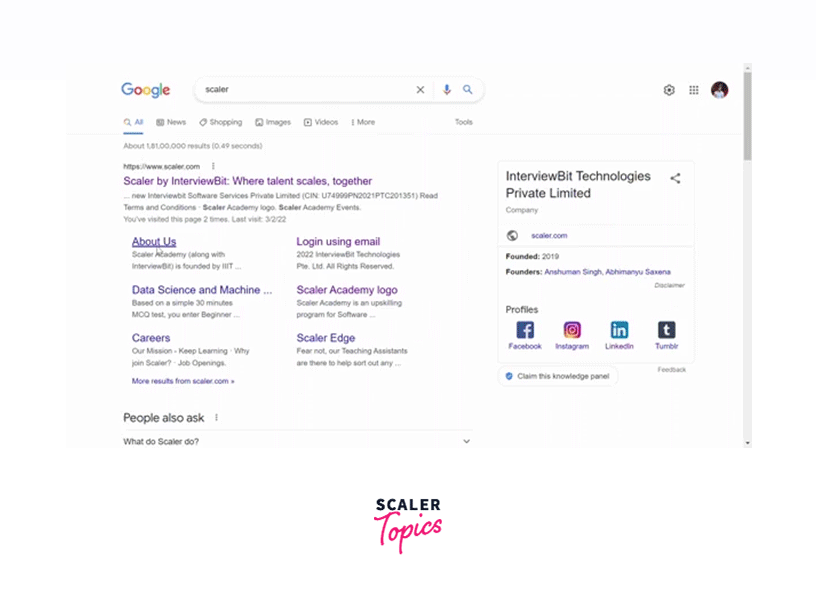Screen dimensions: 816x600
Task: Share the knowledge panel via share icon
Action: [675, 179]
